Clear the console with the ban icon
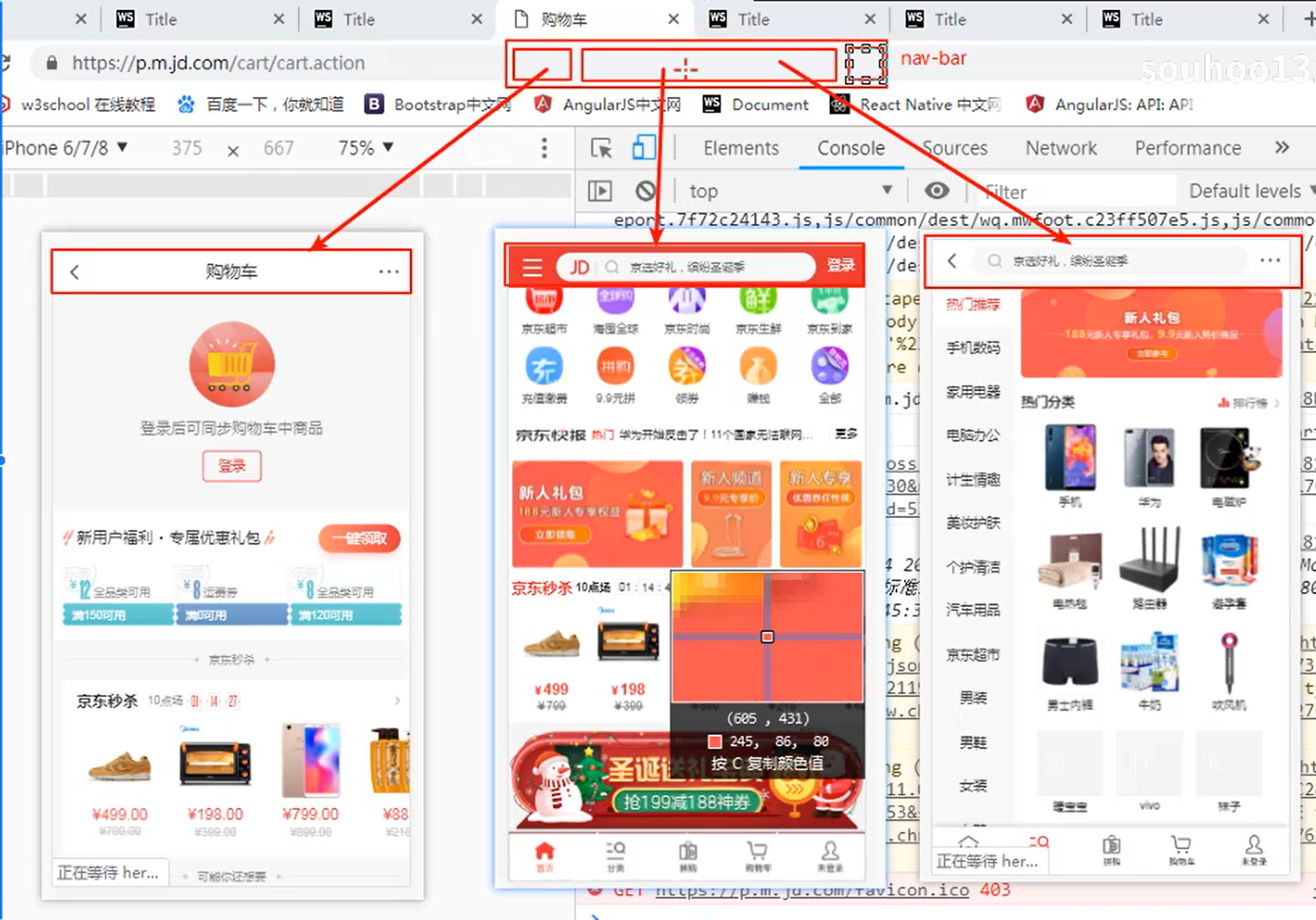This screenshot has width=1316, height=920. click(x=645, y=192)
